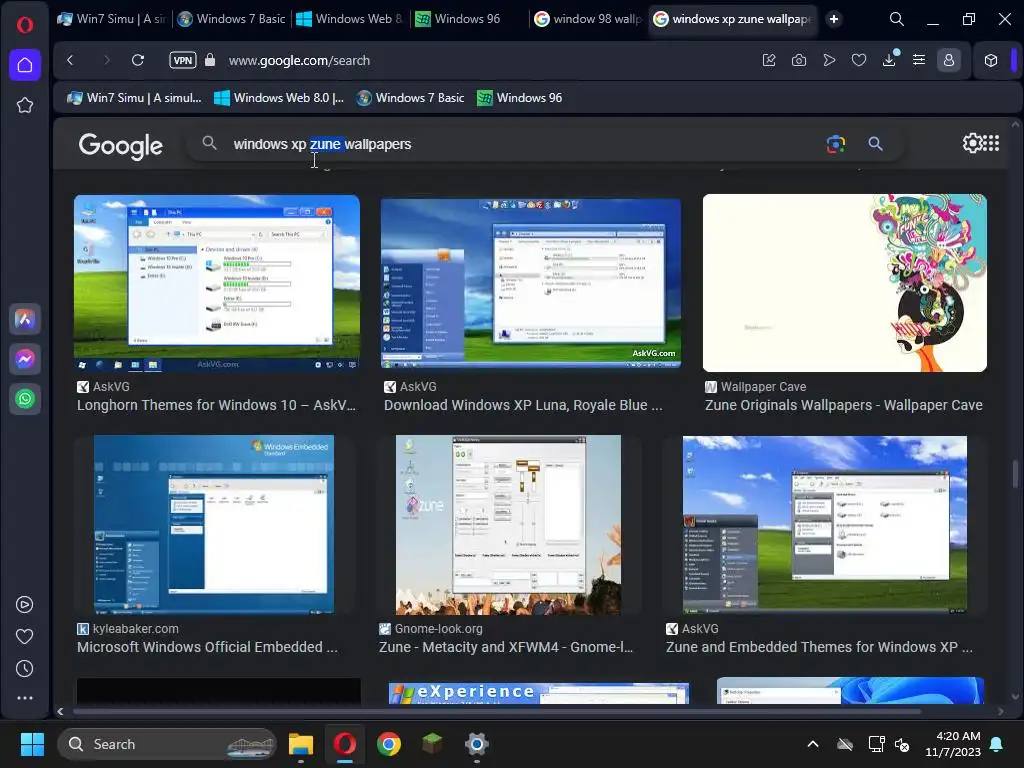Switch to Windows 7 Basic tab
Image resolution: width=1024 pixels, height=768 pixels.
click(232, 19)
